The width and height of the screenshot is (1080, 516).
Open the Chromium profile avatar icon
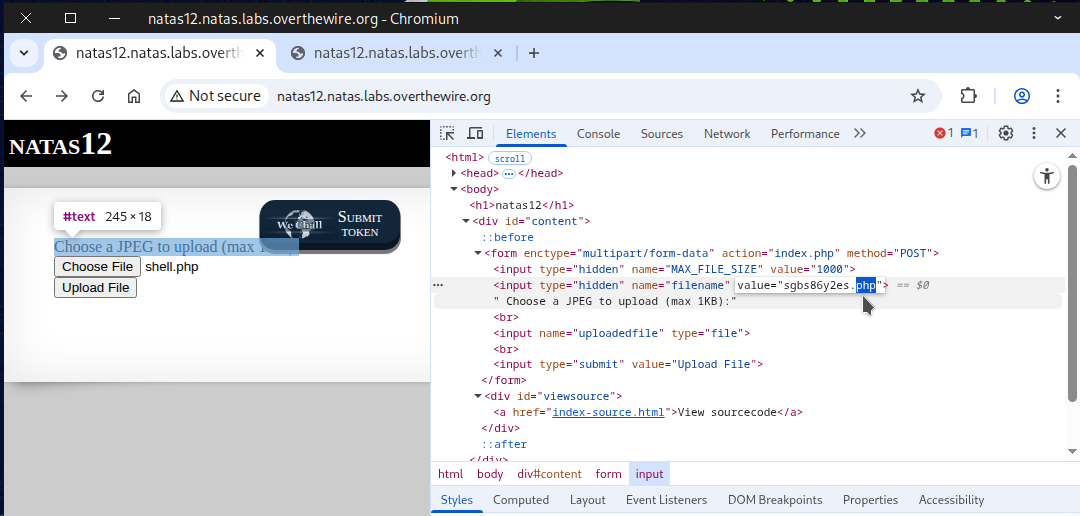(1021, 96)
